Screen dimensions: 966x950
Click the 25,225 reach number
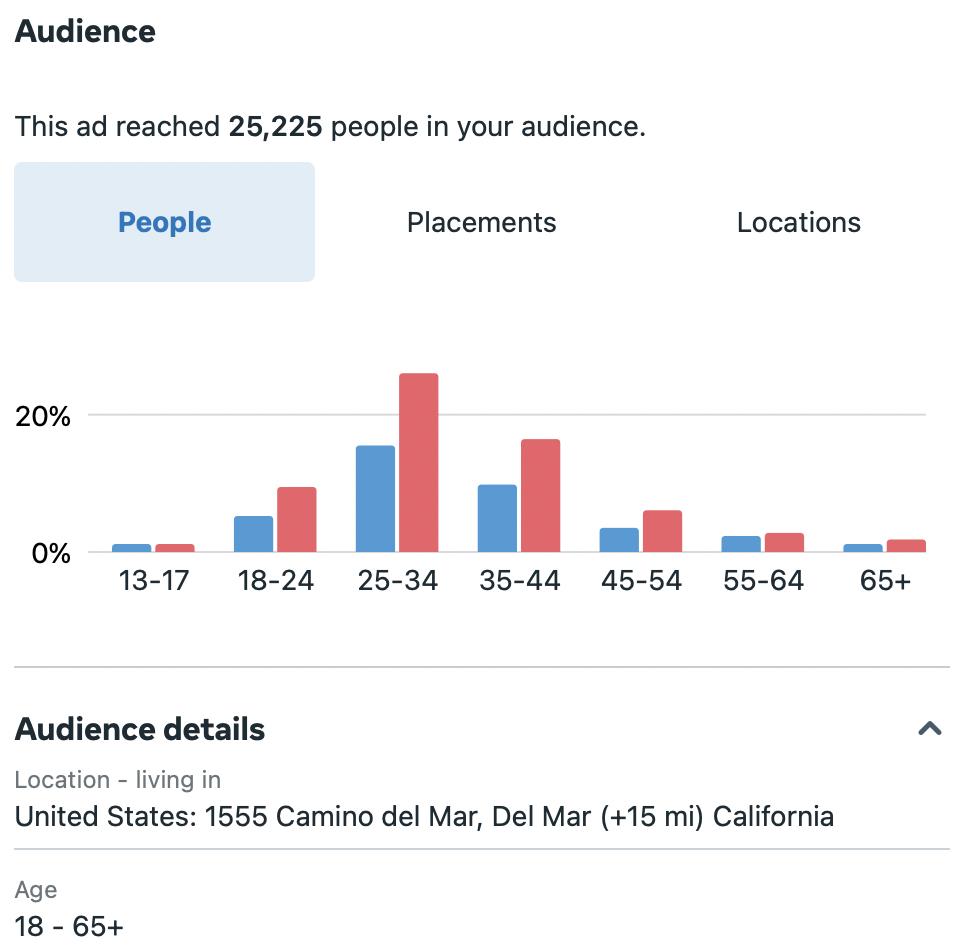click(x=275, y=127)
